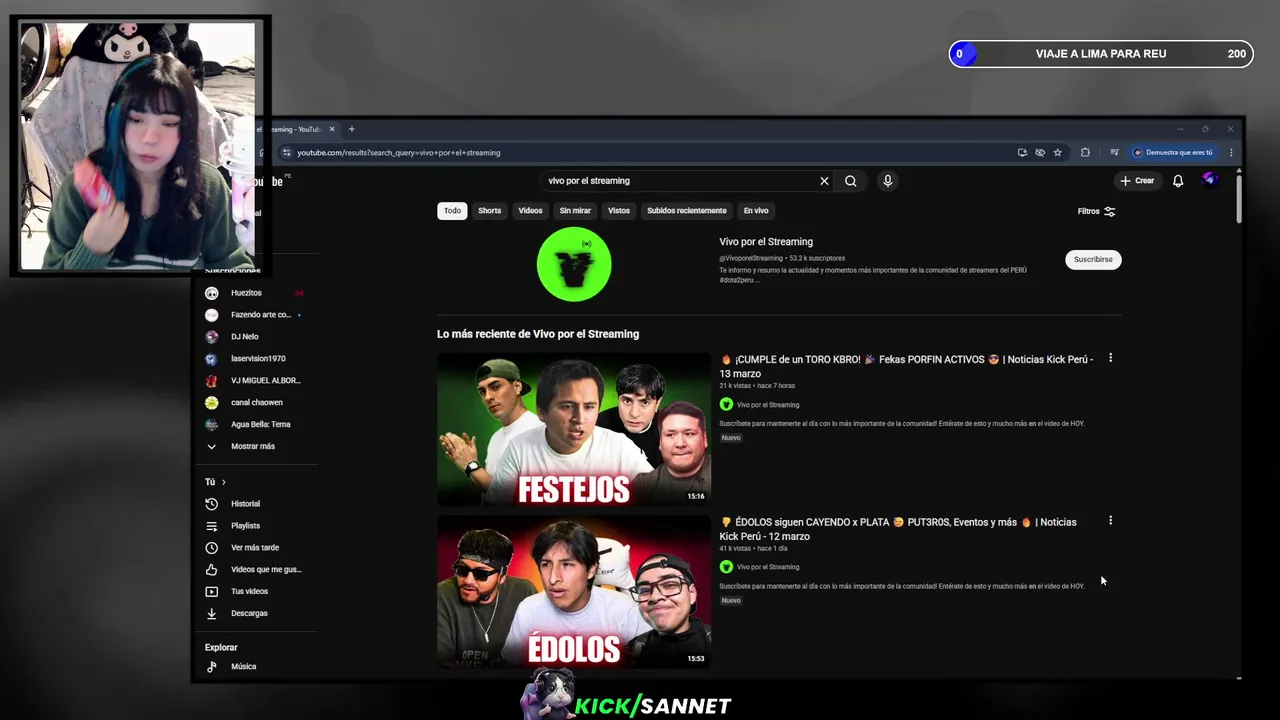Select the Videos filter chip

pos(530,211)
